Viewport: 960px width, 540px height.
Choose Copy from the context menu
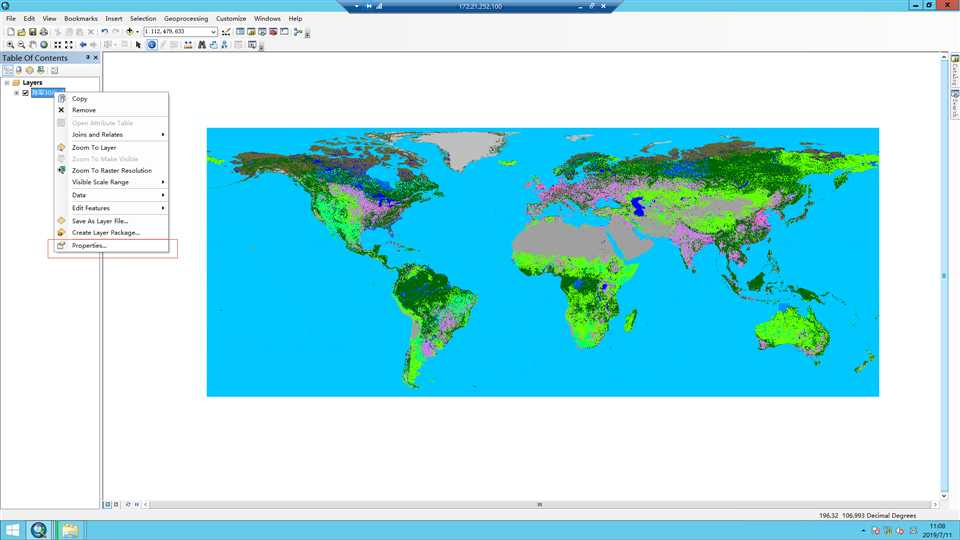pos(111,99)
